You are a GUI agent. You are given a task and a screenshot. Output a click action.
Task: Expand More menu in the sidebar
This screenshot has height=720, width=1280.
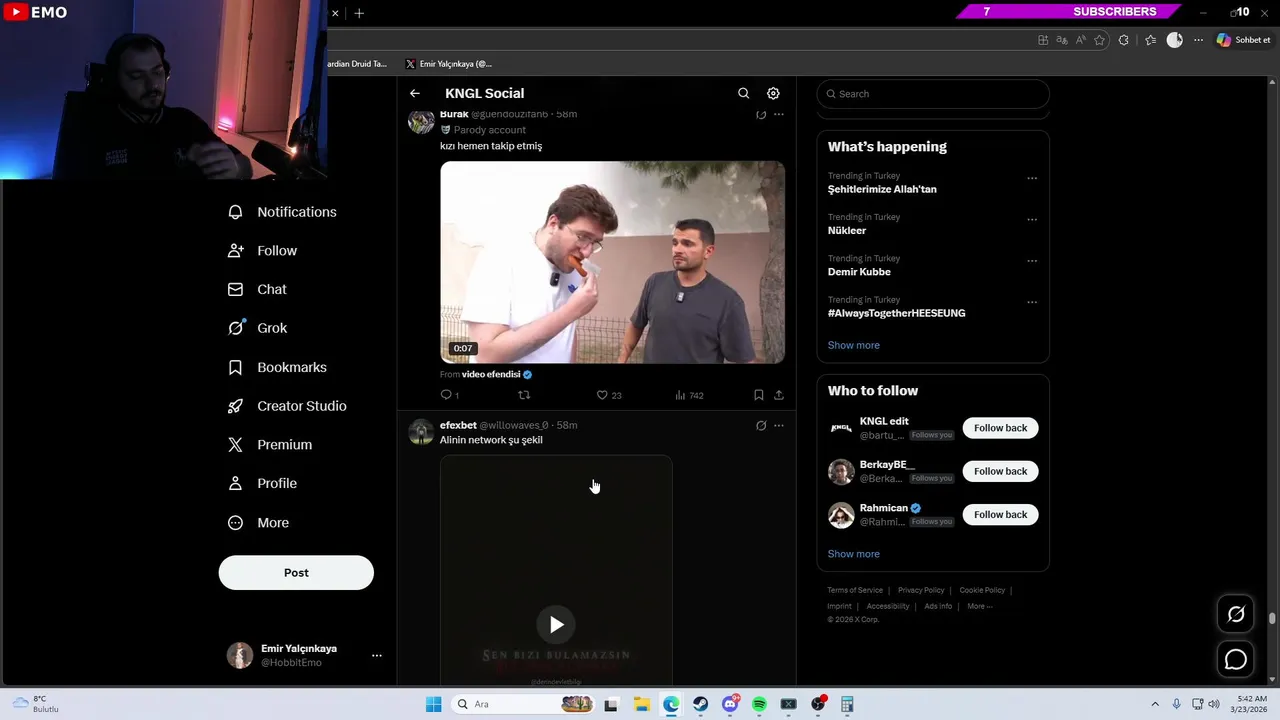[x=259, y=523]
